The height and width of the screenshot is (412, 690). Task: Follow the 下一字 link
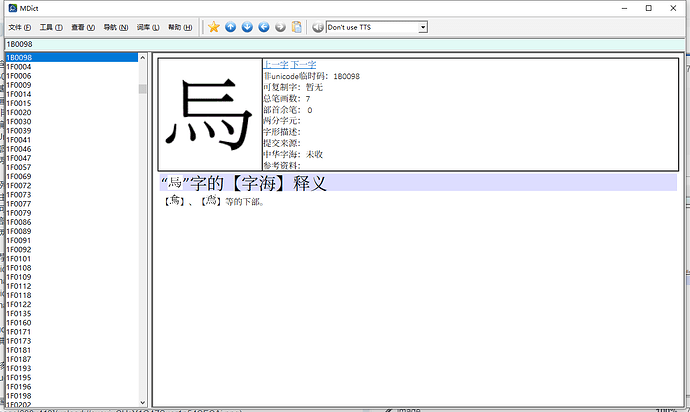pos(303,65)
